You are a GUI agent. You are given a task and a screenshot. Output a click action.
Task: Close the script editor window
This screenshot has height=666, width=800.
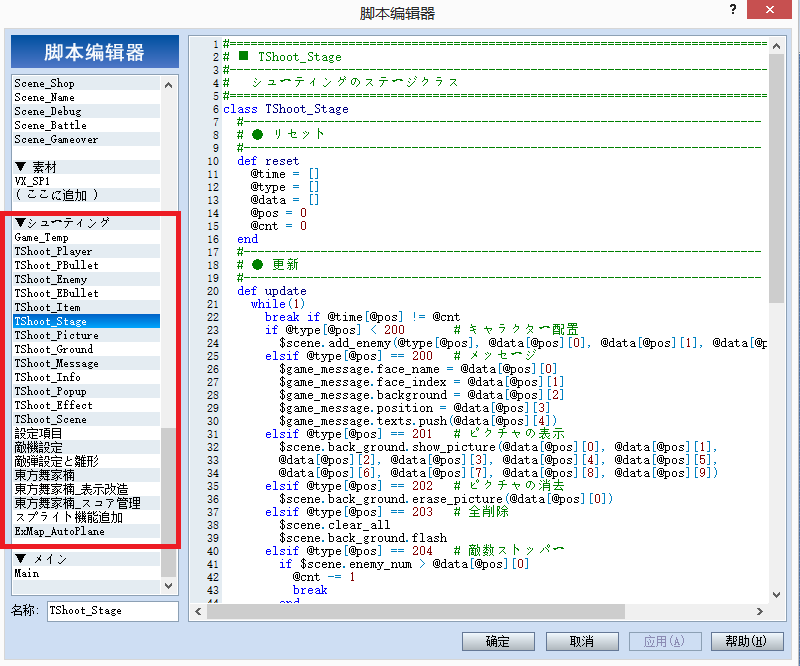(x=769, y=10)
